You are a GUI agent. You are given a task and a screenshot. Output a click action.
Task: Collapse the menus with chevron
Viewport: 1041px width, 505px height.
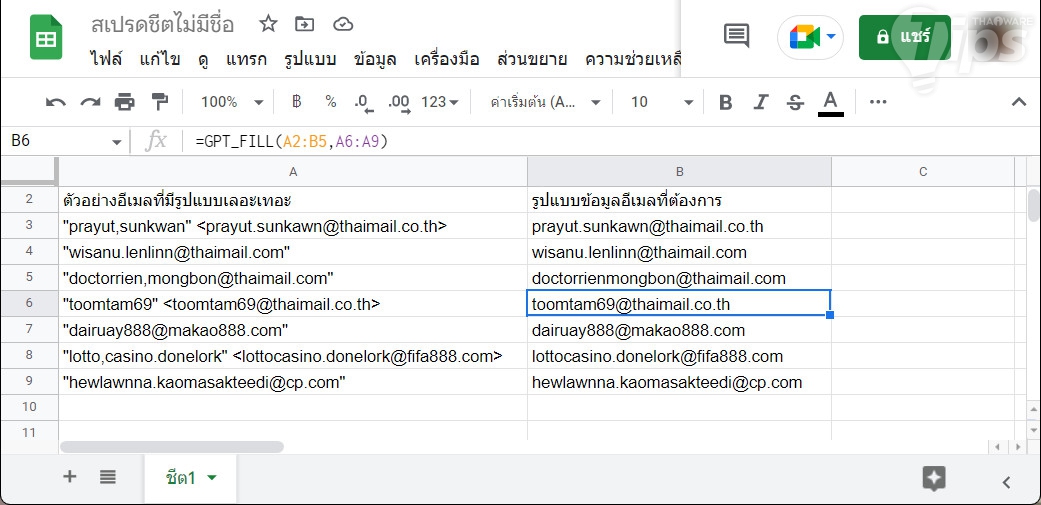(1018, 102)
